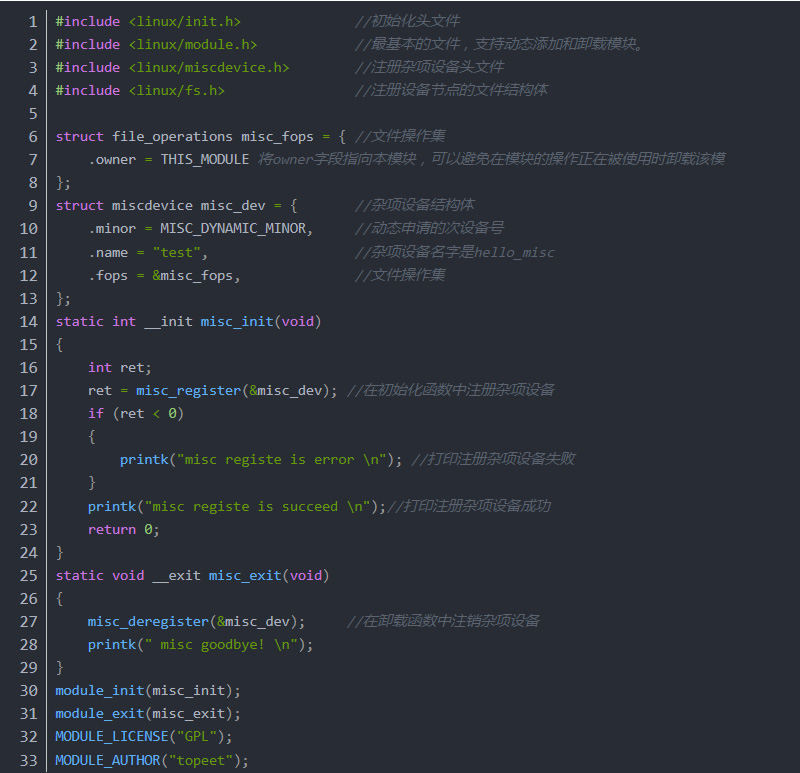Click comment '//打印注册杂项设备失败'
Screen dimensions: 800x773
coord(493,459)
